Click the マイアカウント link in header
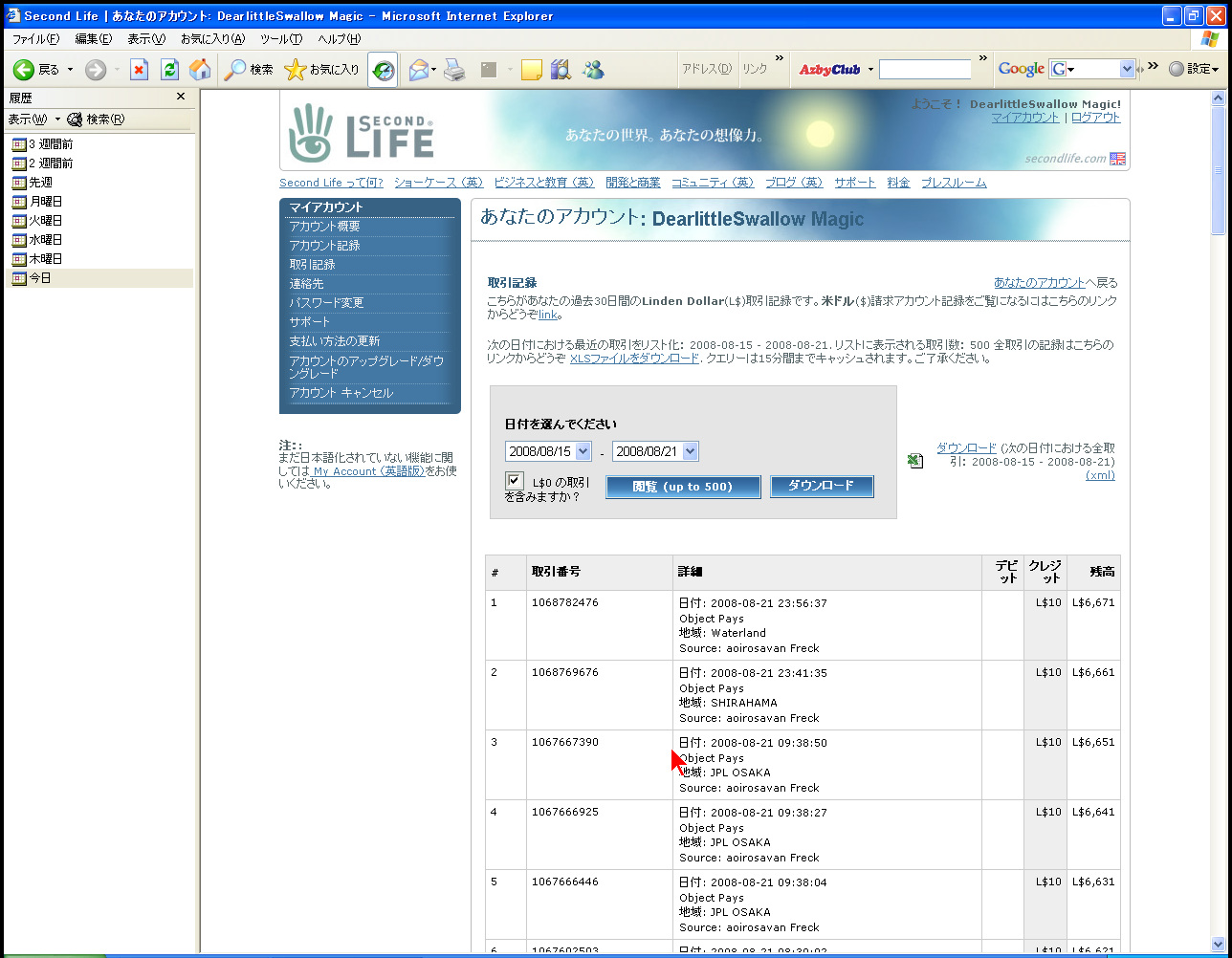This screenshot has height=958, width=1232. 1025,118
